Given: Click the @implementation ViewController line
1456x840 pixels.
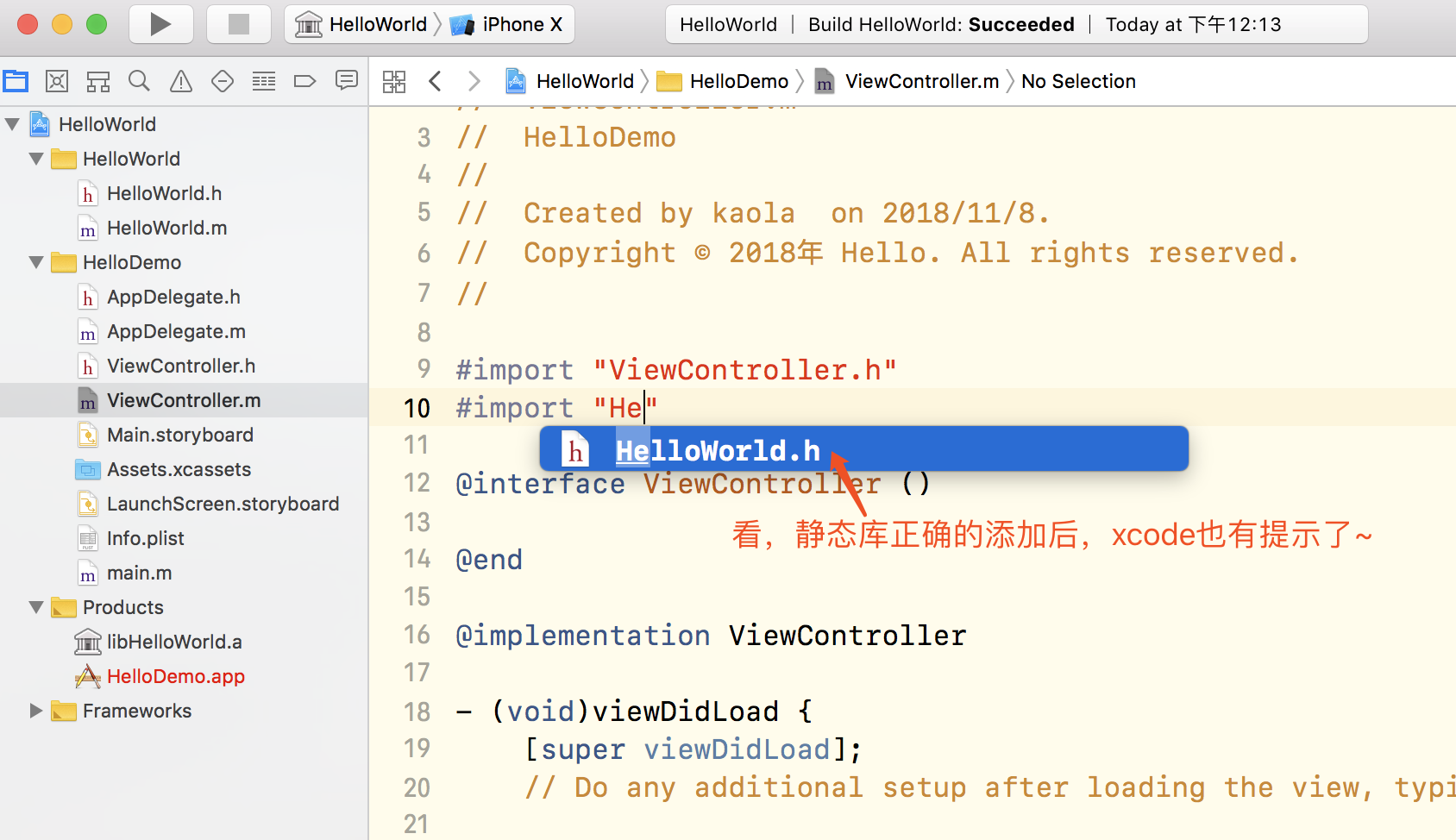Looking at the screenshot, I should 711,636.
